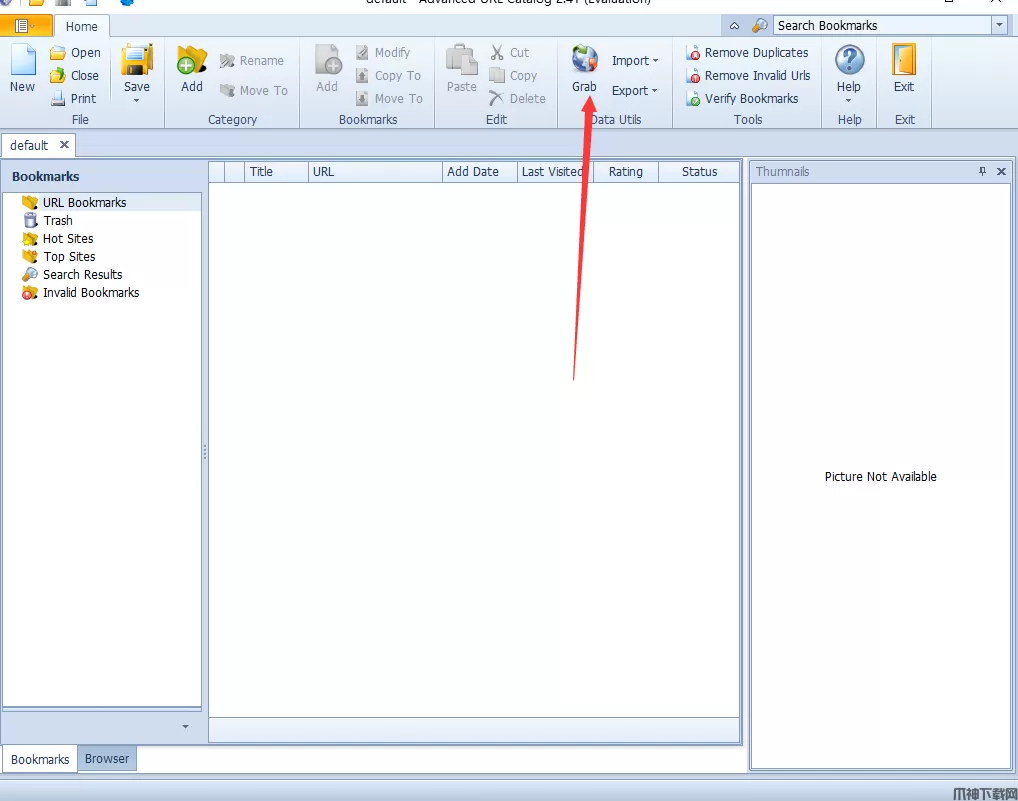Sort by Rating column header
The height and width of the screenshot is (801, 1018).
click(x=626, y=172)
